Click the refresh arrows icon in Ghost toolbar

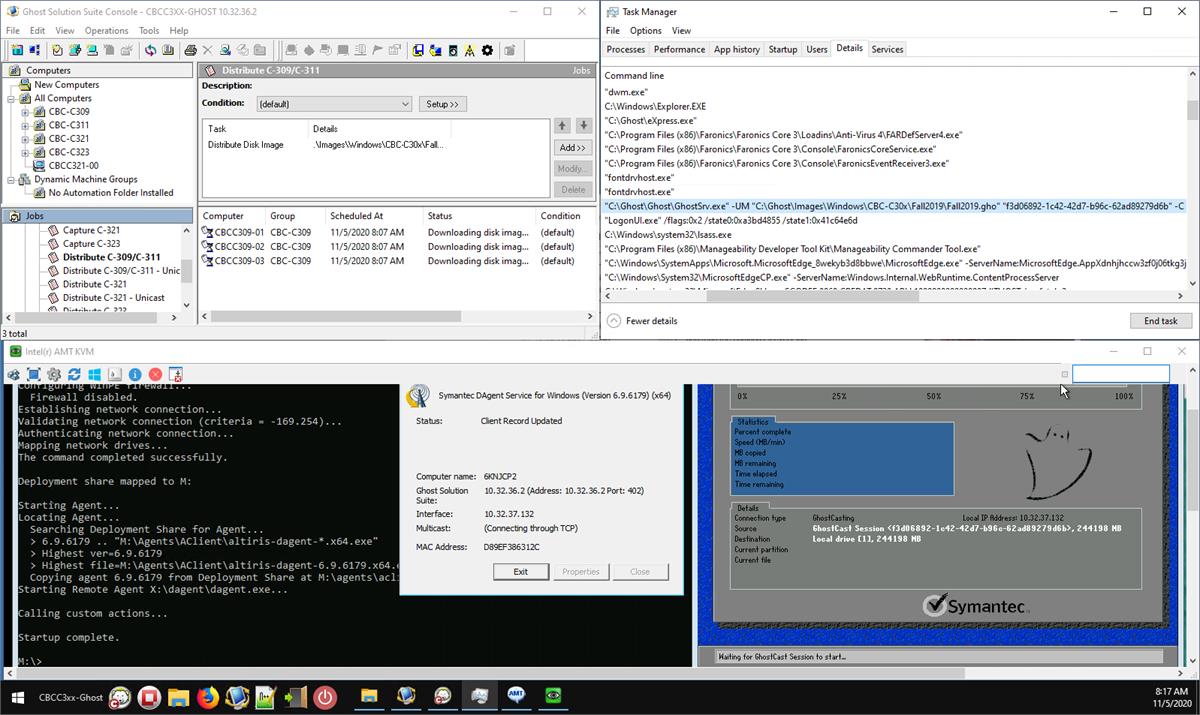[149, 50]
